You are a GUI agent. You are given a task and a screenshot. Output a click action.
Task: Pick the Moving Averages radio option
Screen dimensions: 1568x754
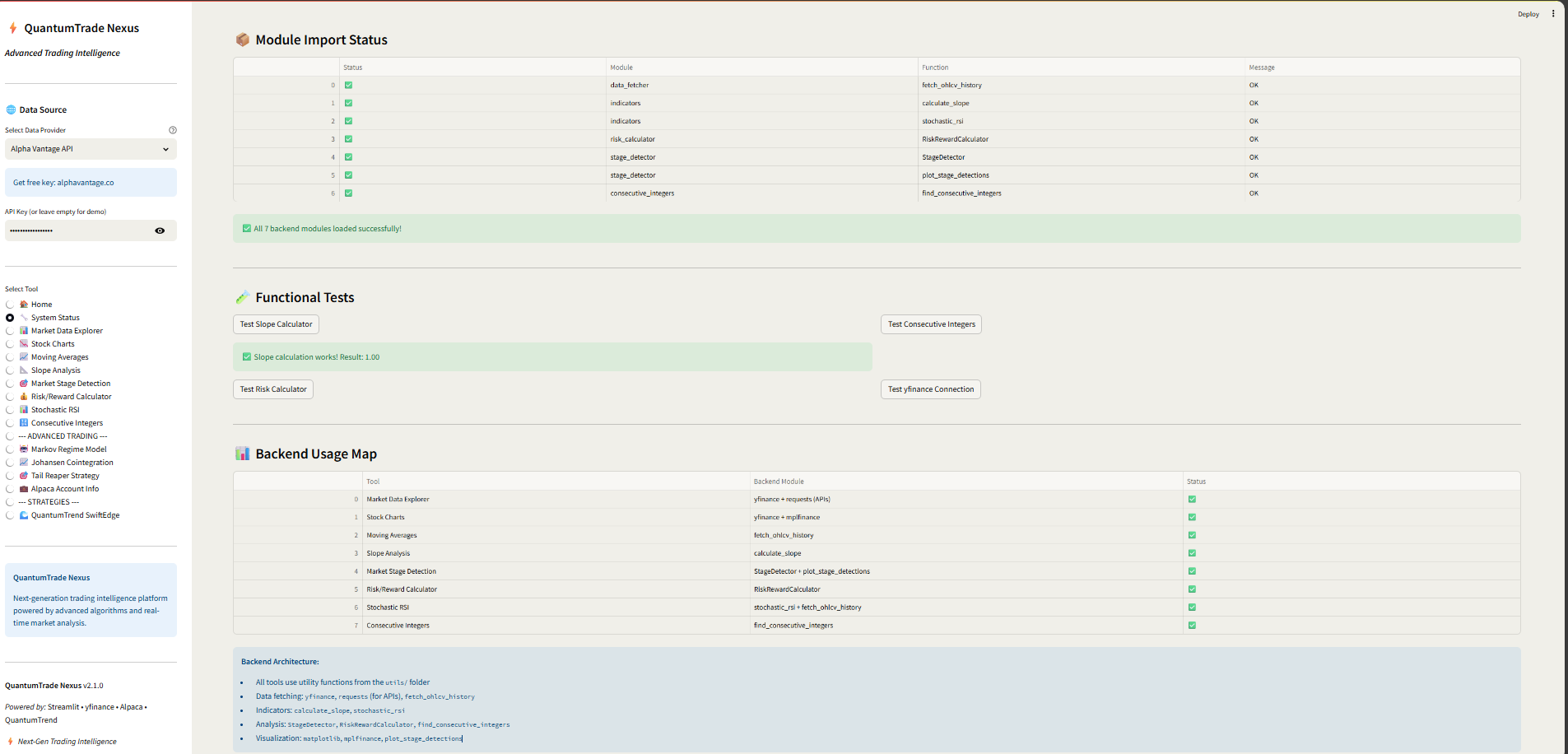(x=10, y=357)
